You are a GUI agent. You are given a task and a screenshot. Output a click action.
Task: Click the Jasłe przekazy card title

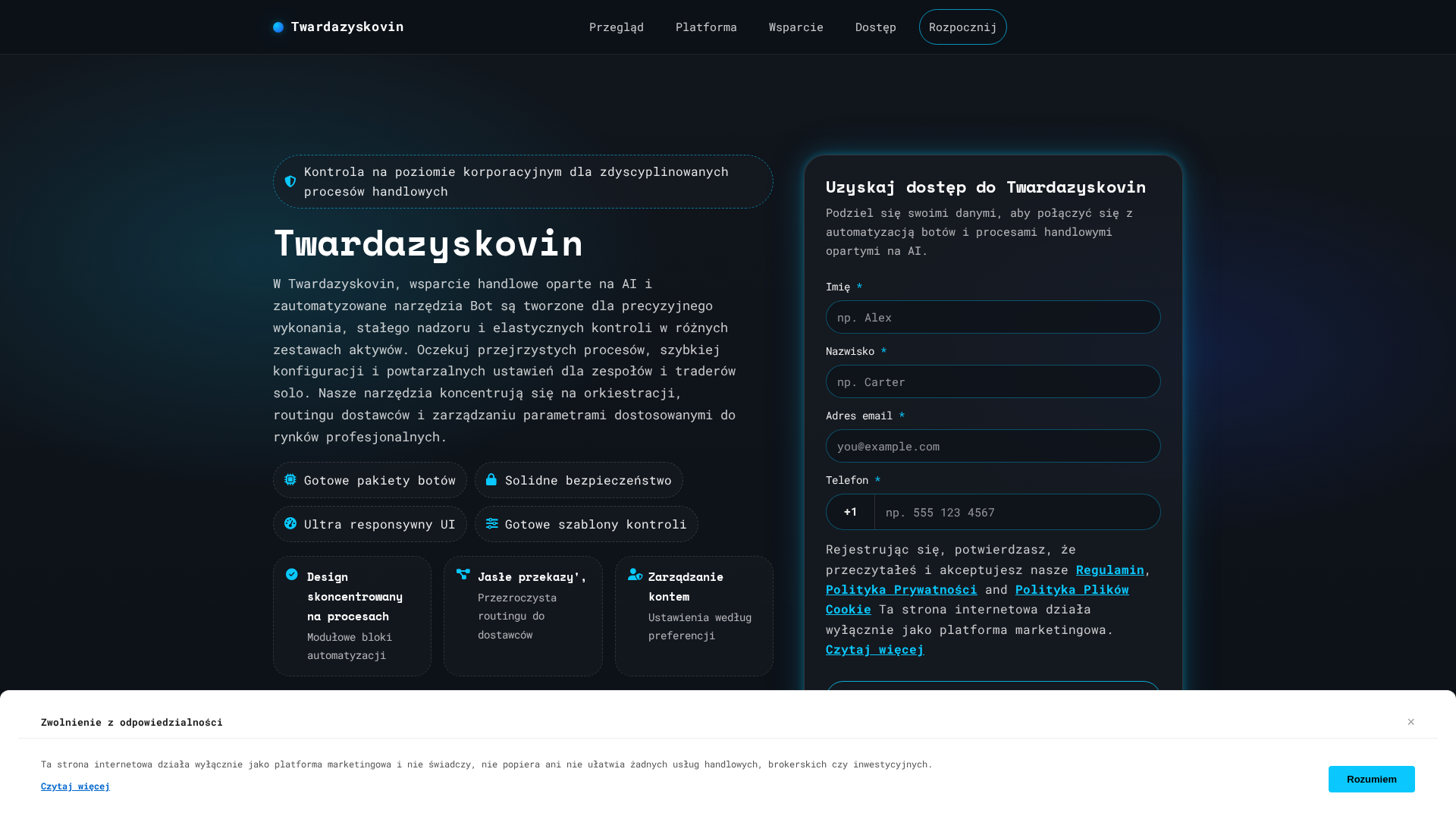[532, 577]
